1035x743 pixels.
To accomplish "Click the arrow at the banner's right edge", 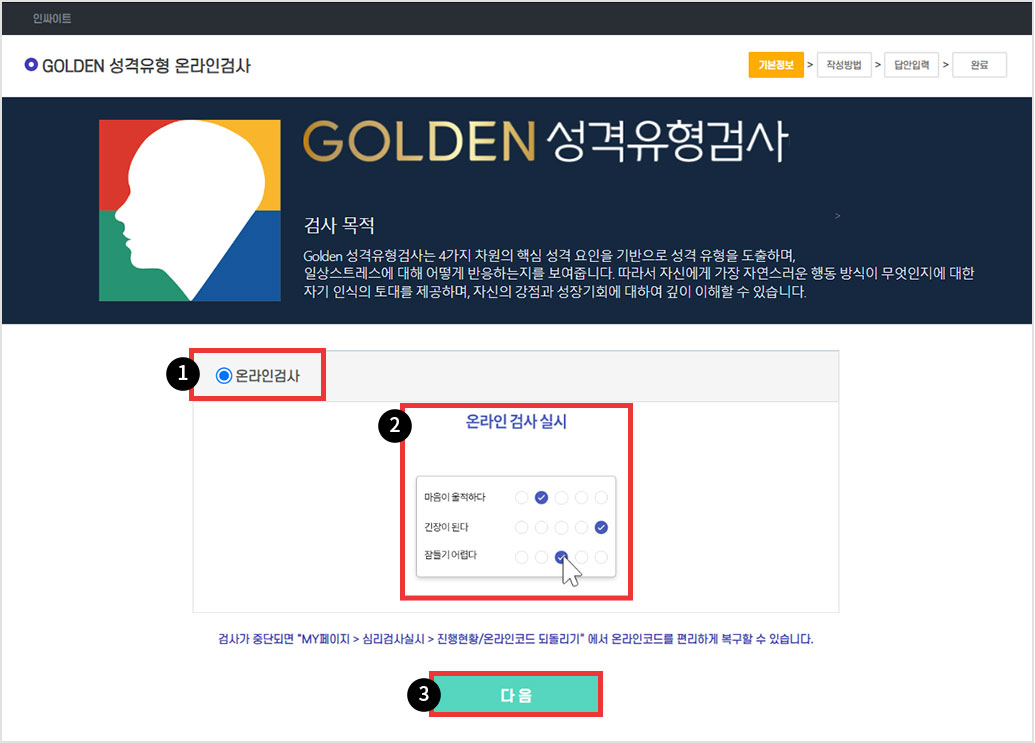I will [838, 215].
